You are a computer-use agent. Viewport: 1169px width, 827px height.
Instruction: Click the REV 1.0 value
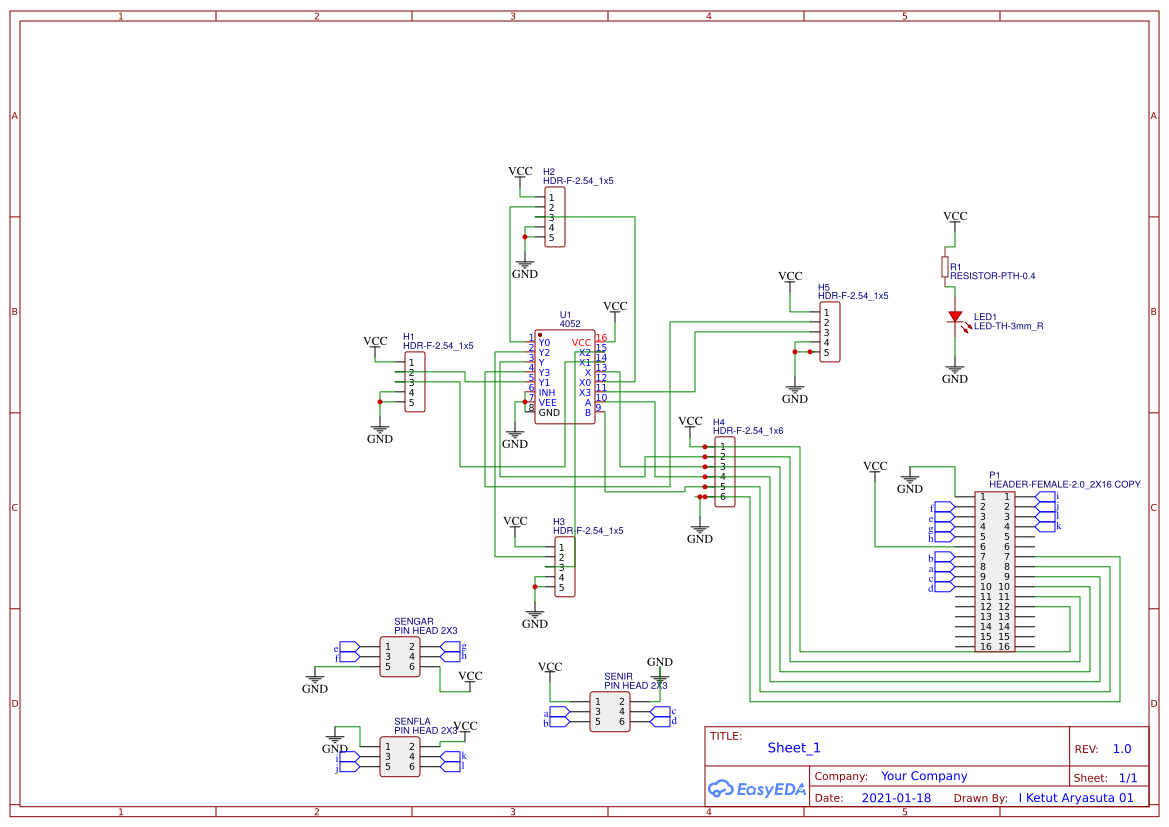(x=1121, y=748)
